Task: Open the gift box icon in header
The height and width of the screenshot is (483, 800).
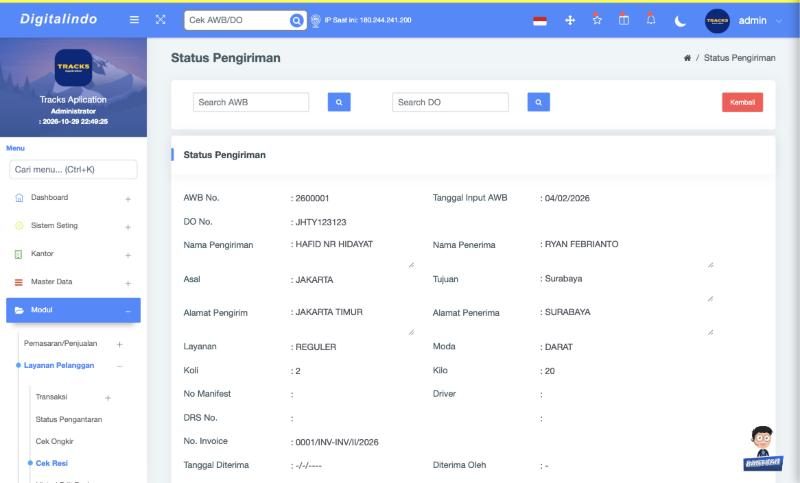Action: pyautogui.click(x=623, y=19)
